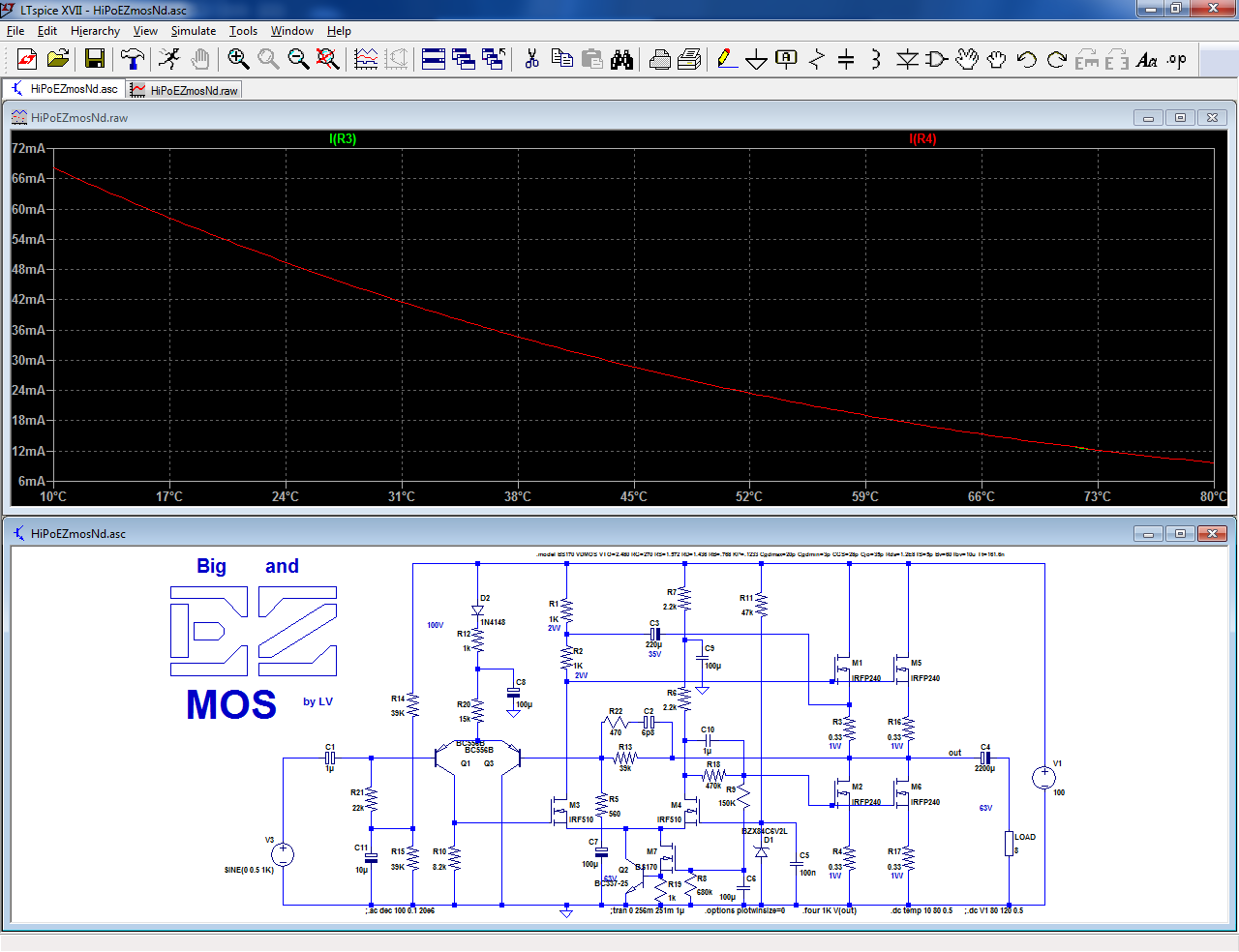Click the Print icon
The height and width of the screenshot is (952, 1239).
coord(689,59)
